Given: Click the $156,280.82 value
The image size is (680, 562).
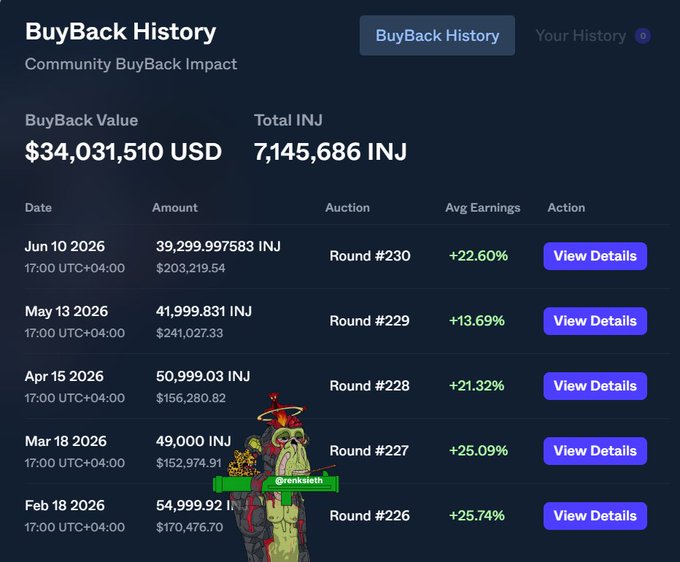Looking at the screenshot, I should (x=191, y=398).
